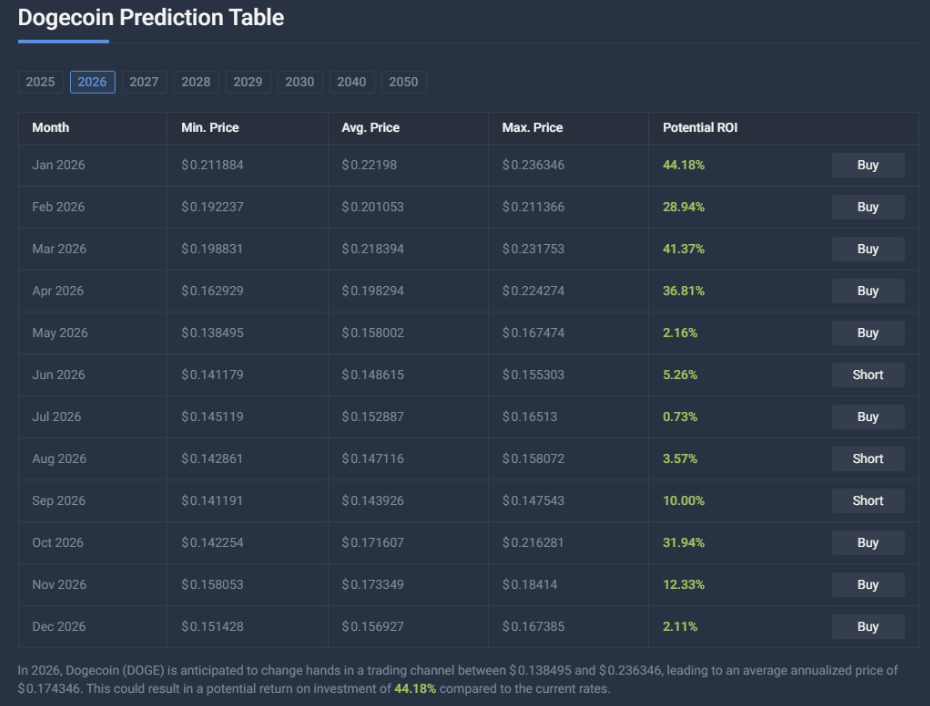Image resolution: width=930 pixels, height=706 pixels.
Task: Click the Potential ROI column header
Action: (x=700, y=128)
